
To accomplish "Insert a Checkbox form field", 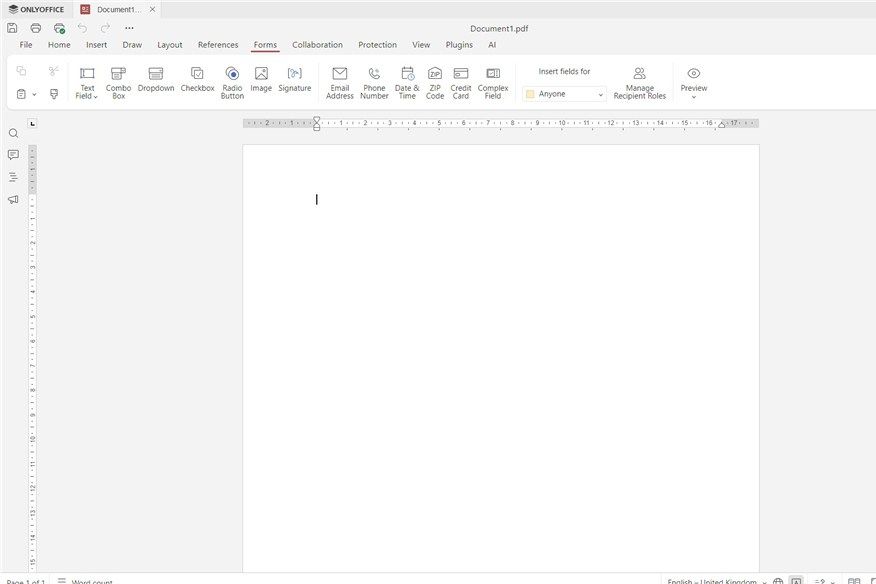I will (197, 79).
